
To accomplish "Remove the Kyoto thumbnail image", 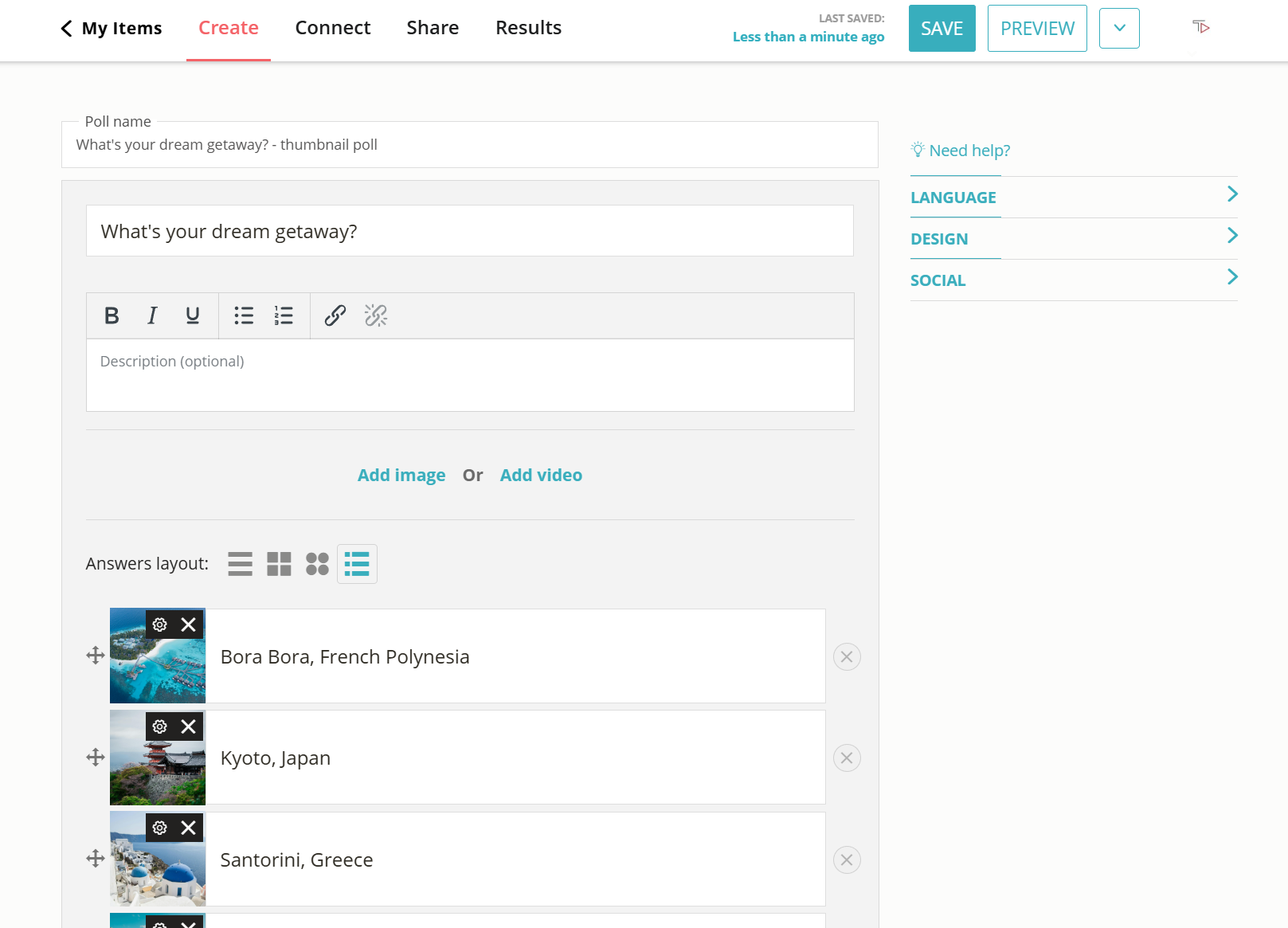I will [x=189, y=726].
